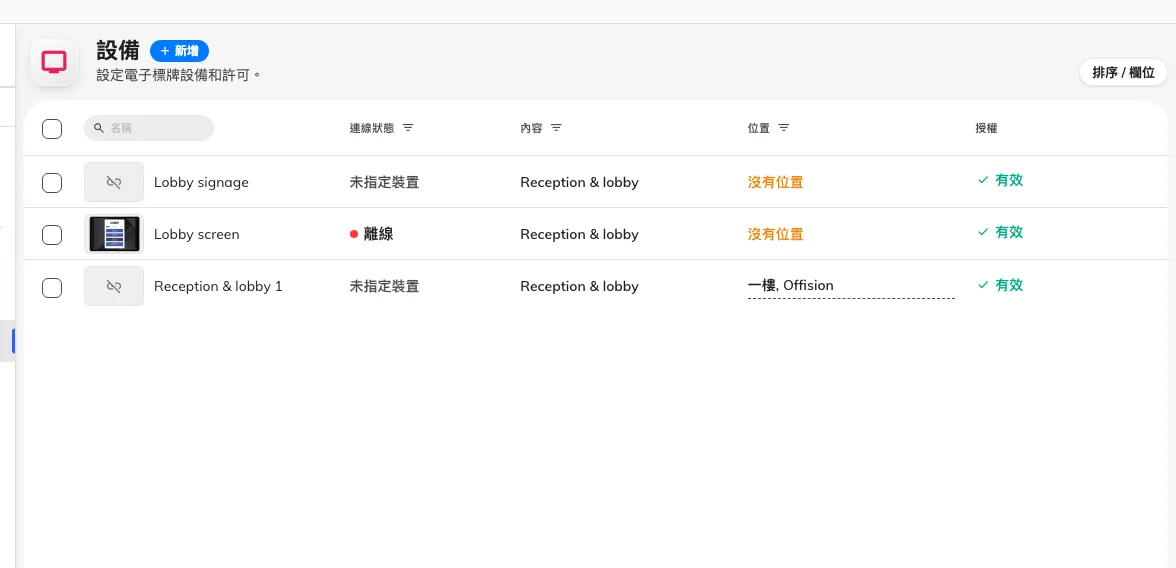Click the pink display devices icon
Image resolution: width=1176 pixels, height=568 pixels.
tap(54, 62)
